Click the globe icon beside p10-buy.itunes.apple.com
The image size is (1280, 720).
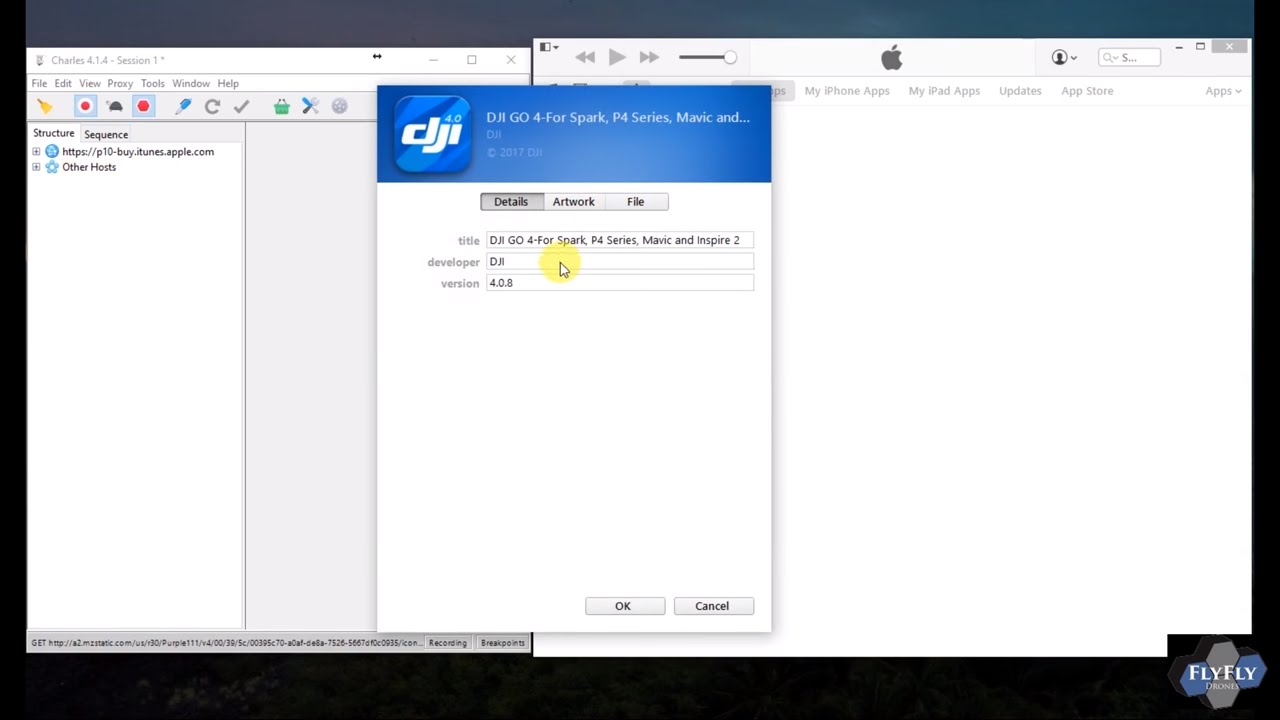(x=52, y=152)
